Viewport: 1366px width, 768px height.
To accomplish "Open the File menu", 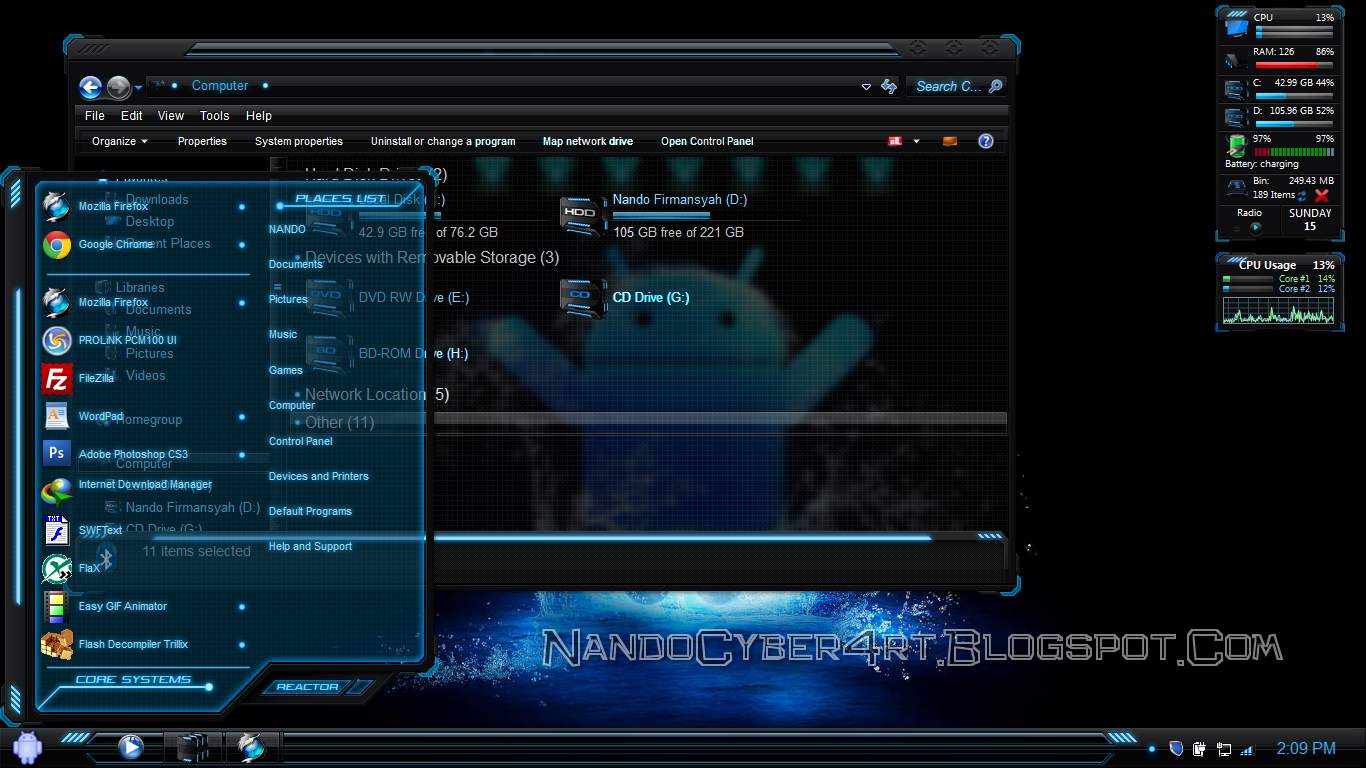I will 95,116.
